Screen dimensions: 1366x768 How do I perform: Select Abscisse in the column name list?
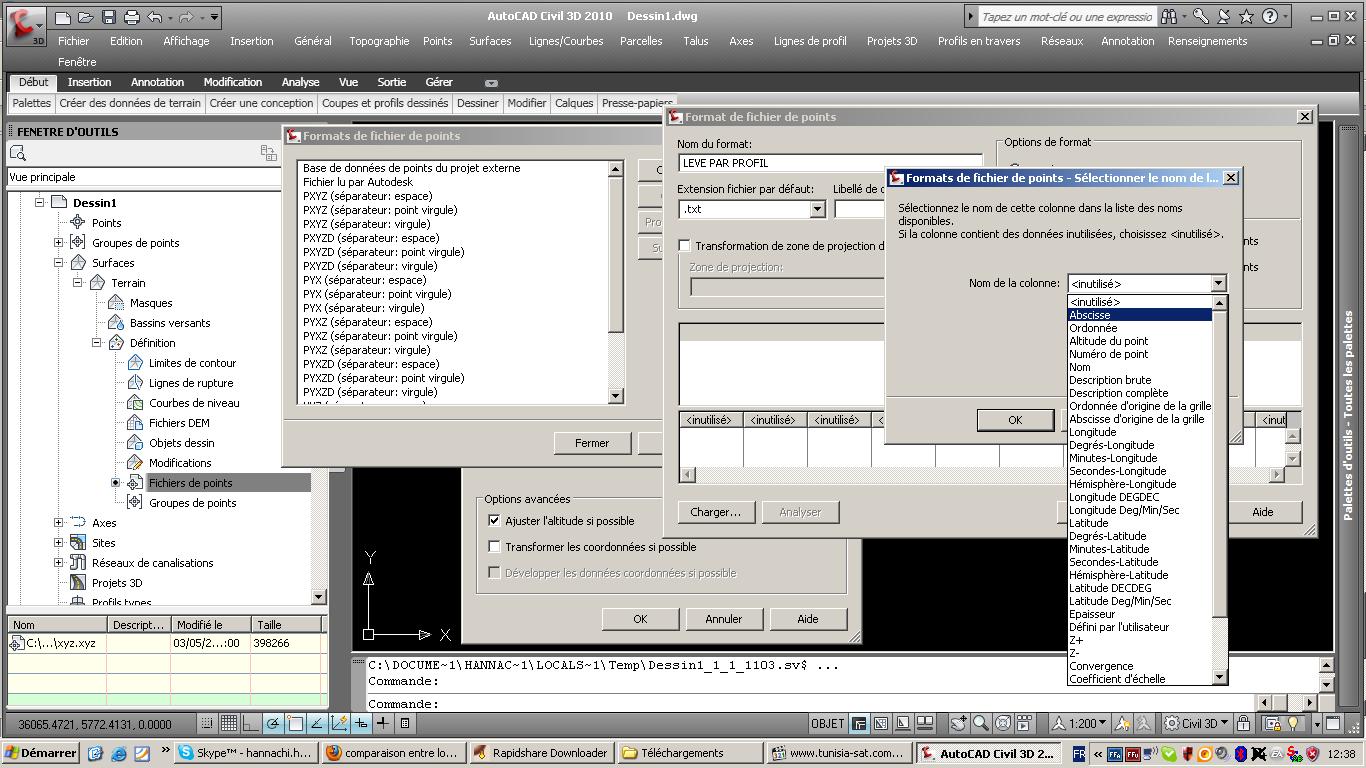click(x=1139, y=315)
